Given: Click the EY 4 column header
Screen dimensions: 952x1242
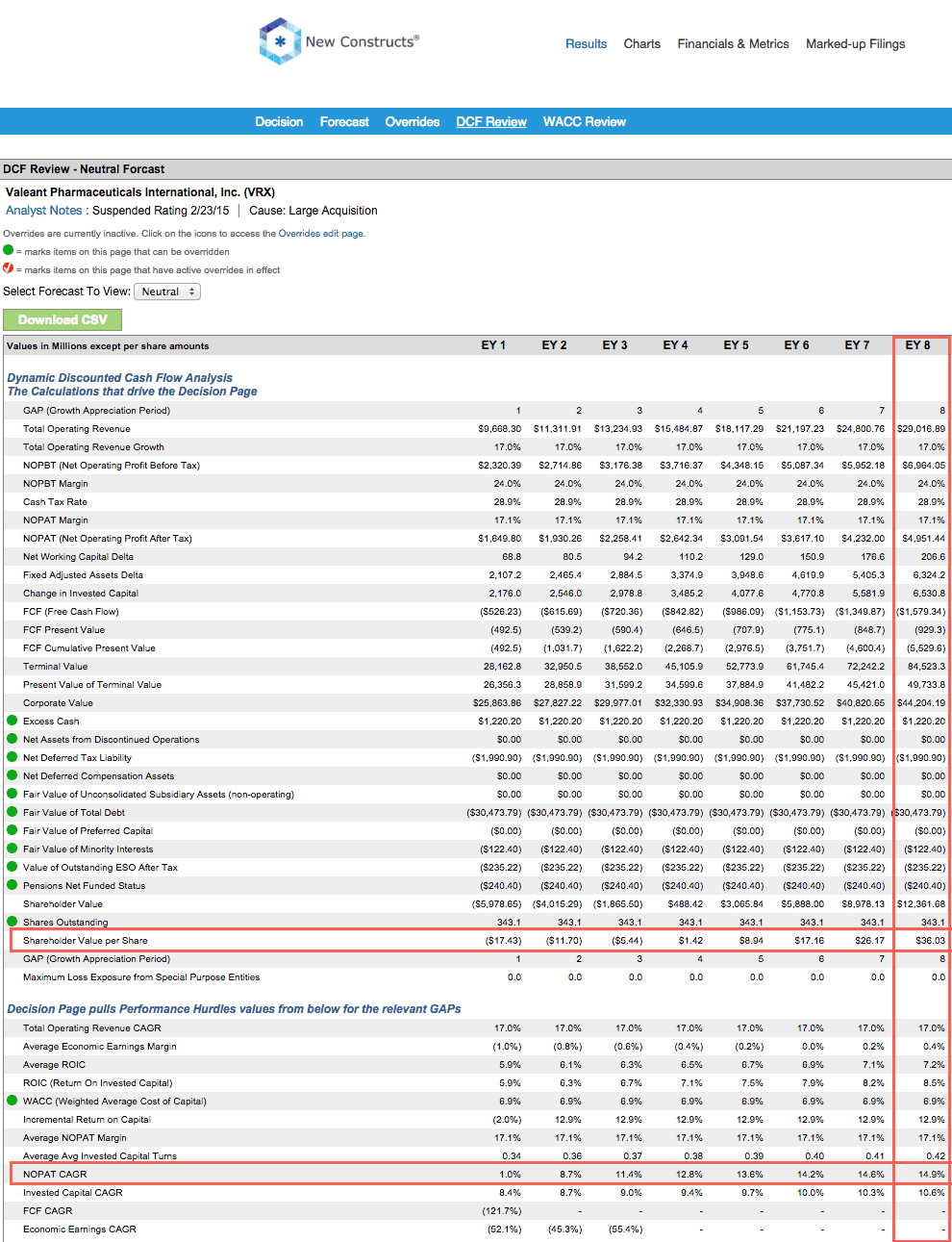Looking at the screenshot, I should (x=675, y=345).
